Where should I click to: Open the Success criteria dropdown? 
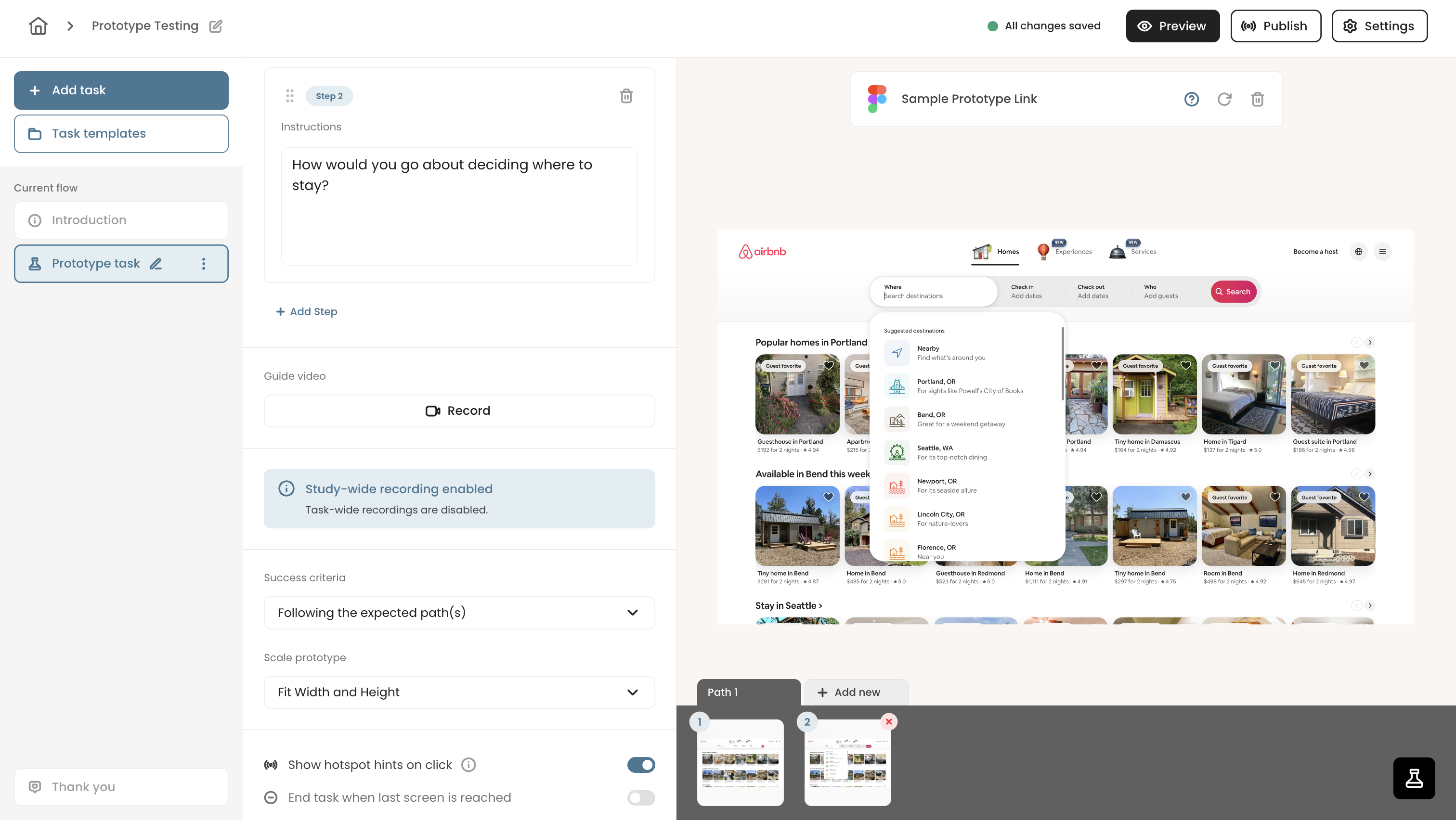pyautogui.click(x=459, y=613)
